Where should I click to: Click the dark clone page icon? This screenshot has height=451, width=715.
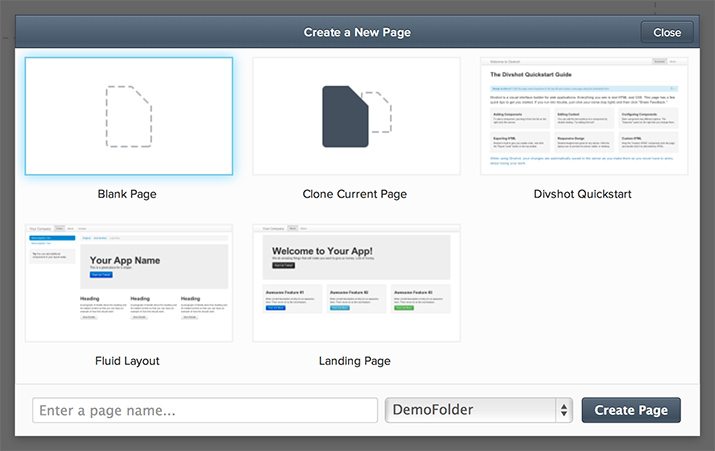[357, 116]
